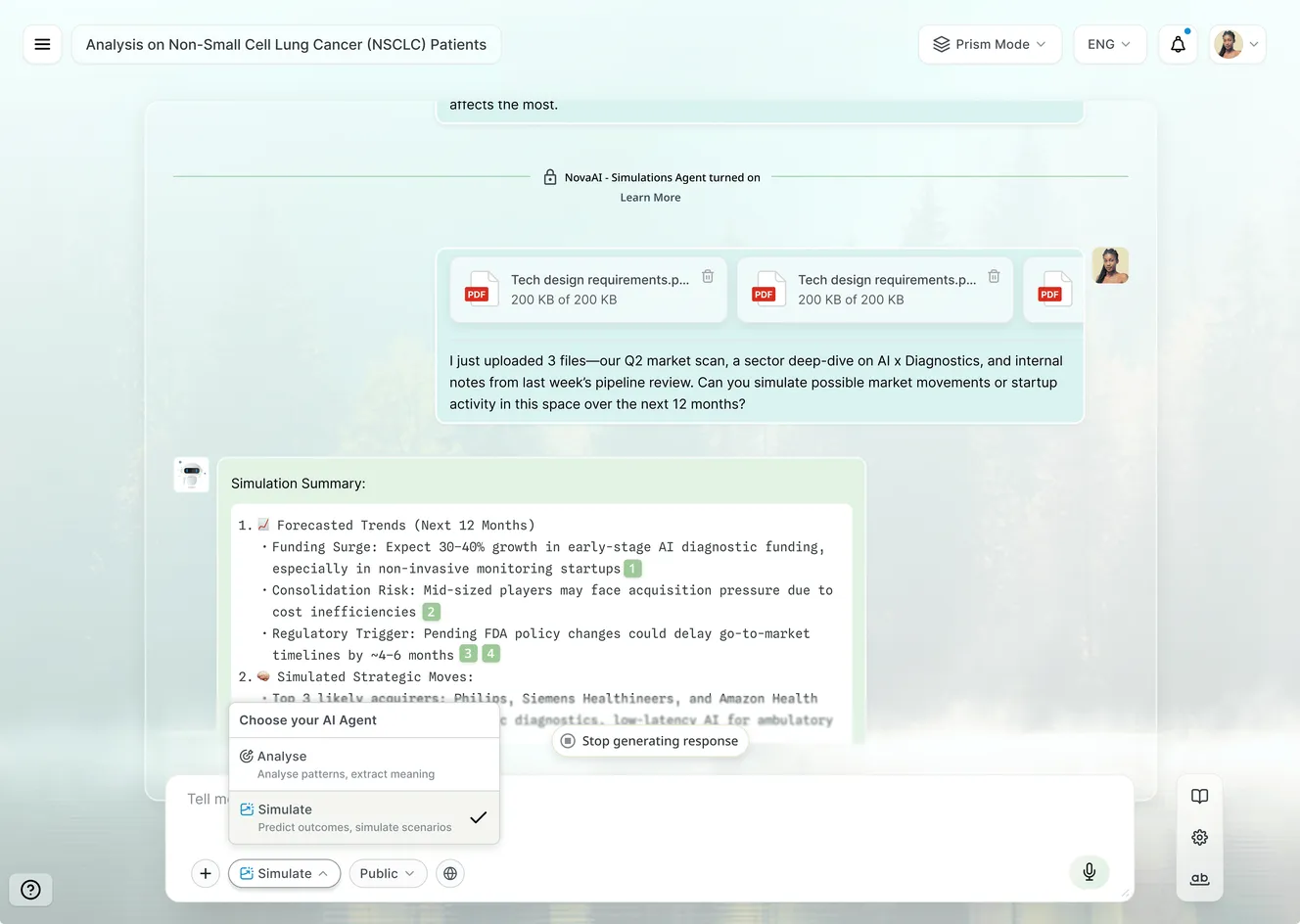The image size is (1300, 924).
Task: Open the hamburger menu
Action: coord(42,44)
